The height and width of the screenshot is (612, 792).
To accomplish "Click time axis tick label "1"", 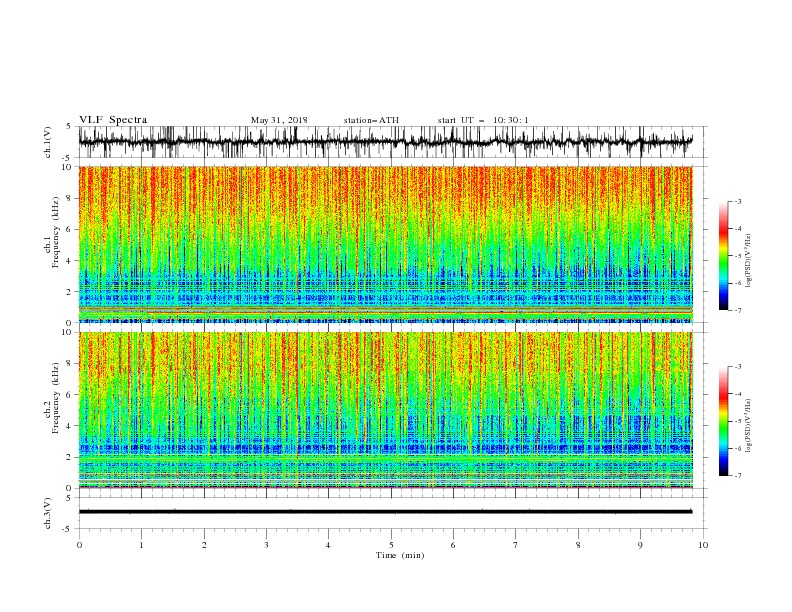I will (141, 545).
